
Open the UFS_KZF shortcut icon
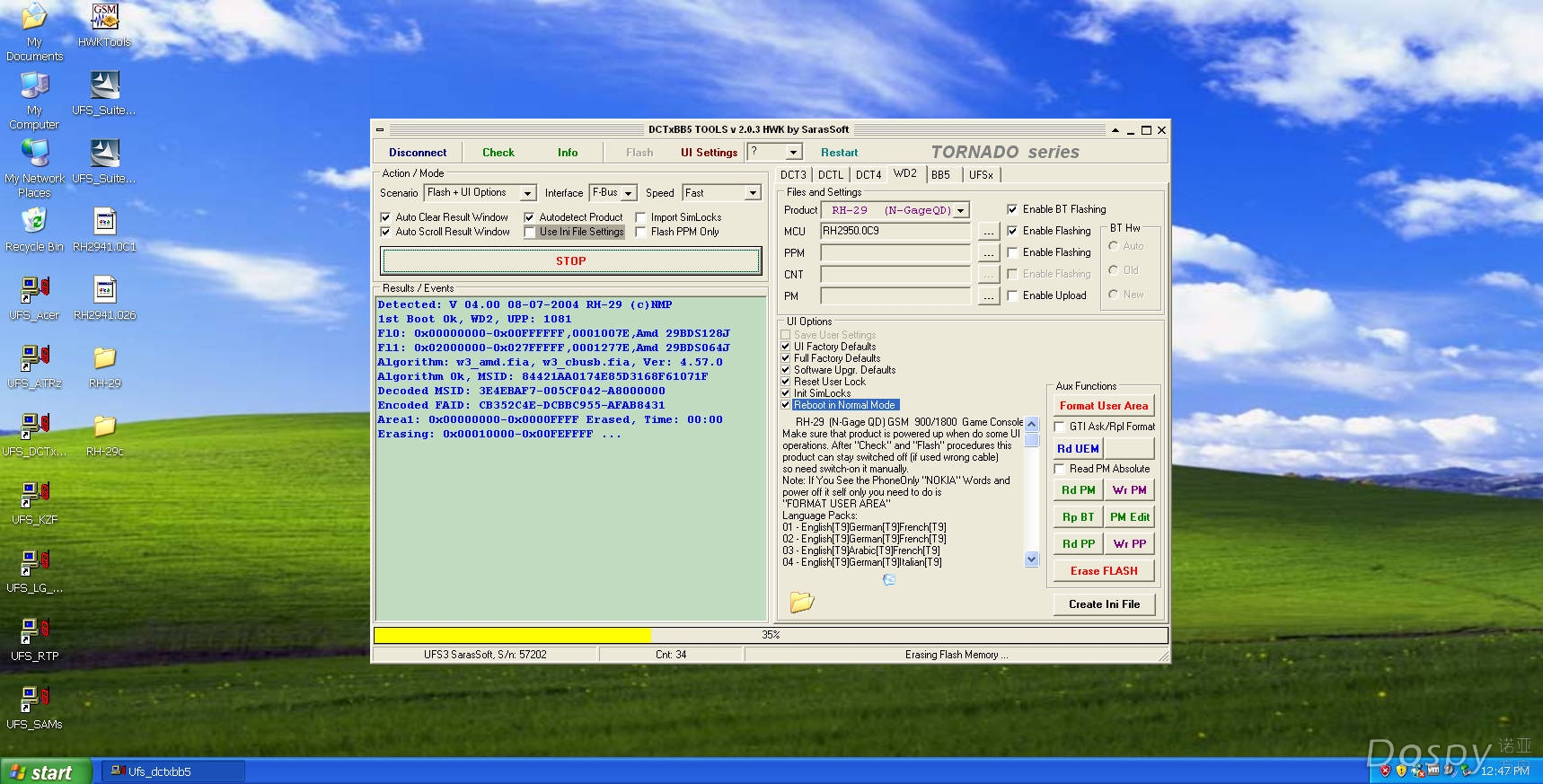34,502
